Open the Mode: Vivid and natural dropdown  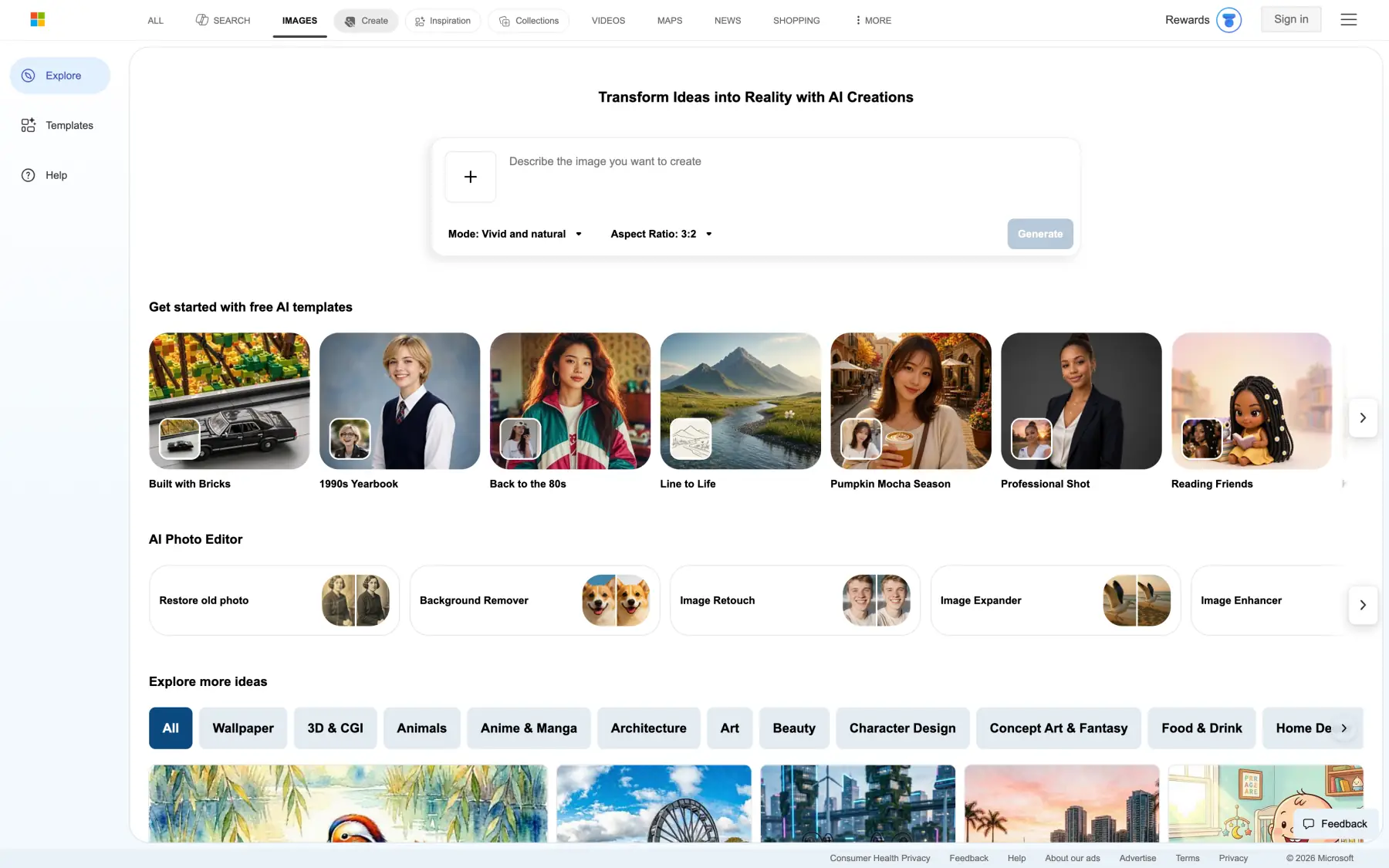point(515,234)
